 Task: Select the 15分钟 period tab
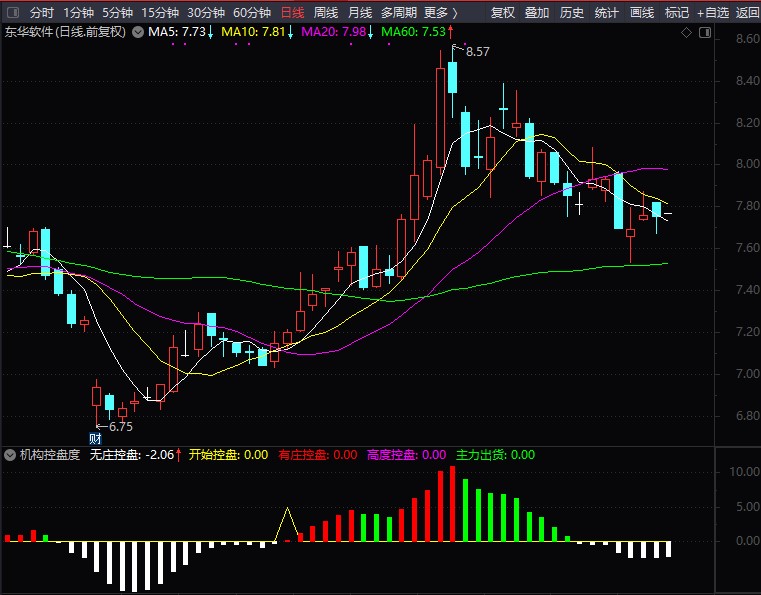click(160, 13)
